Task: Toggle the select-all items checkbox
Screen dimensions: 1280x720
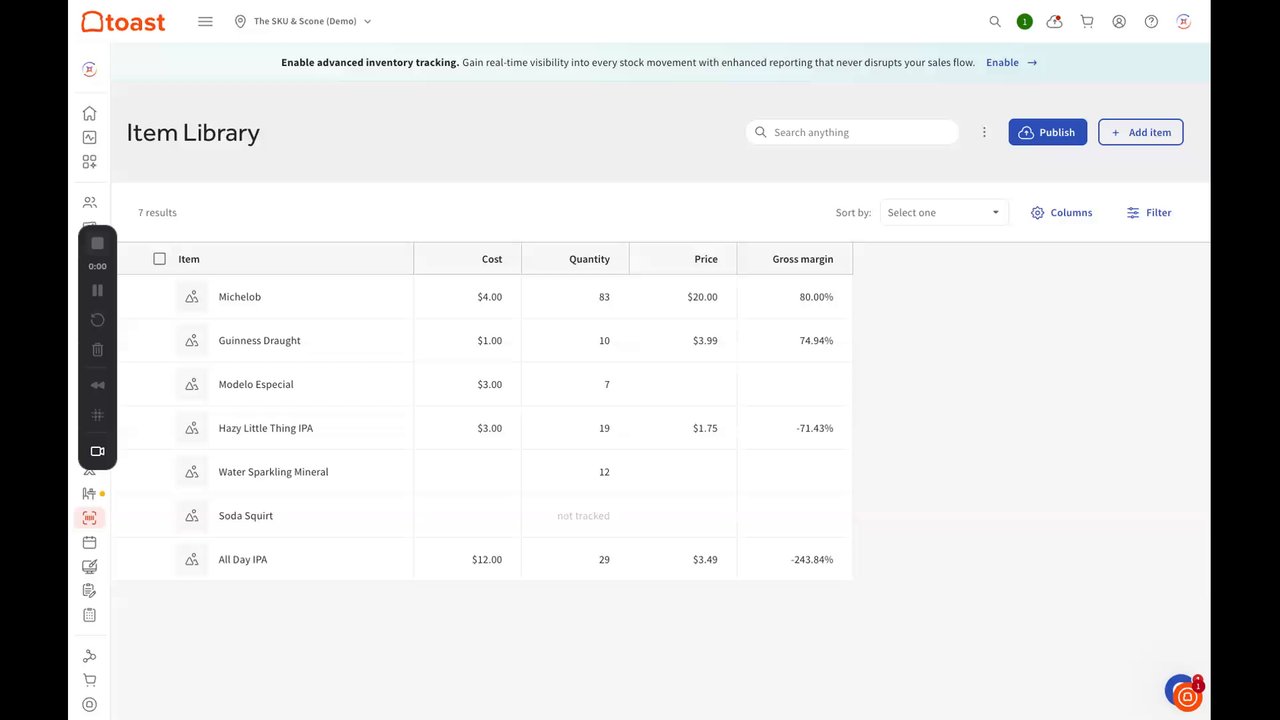Action: (159, 258)
